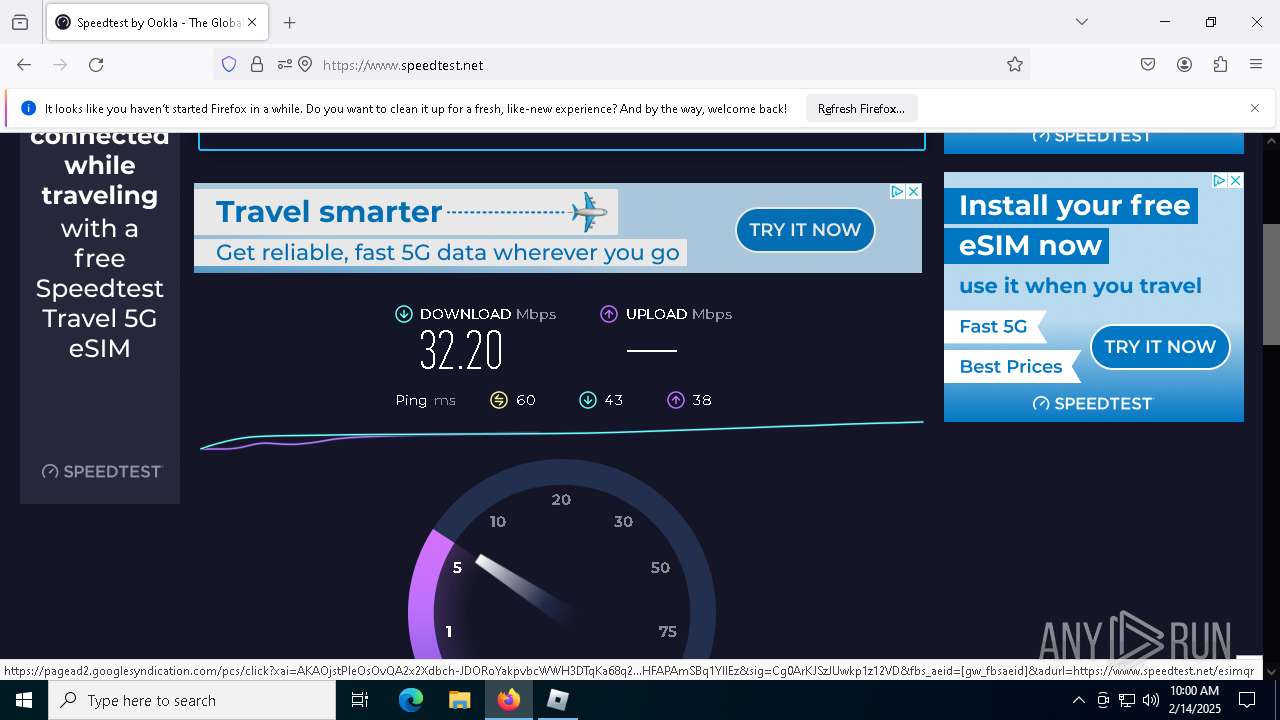The width and height of the screenshot is (1280, 720).
Task: Click the Speedtest Travel 5G eSIM left ad
Action: click(100, 318)
